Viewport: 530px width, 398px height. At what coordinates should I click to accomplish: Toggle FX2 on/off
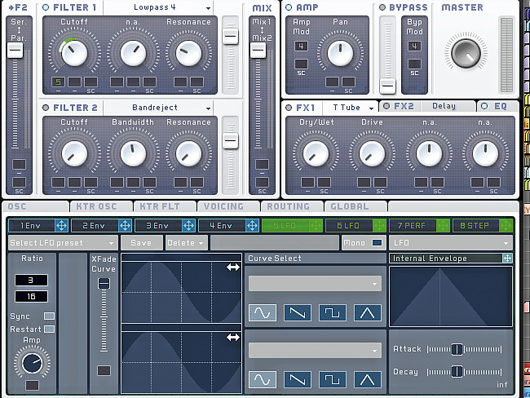tap(386, 106)
